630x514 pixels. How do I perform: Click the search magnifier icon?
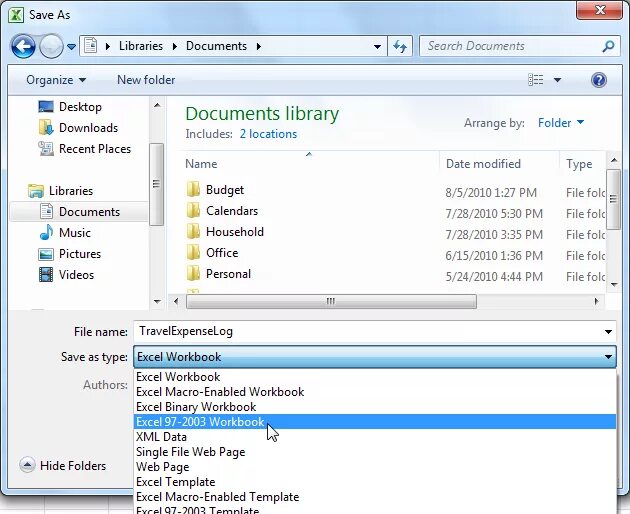click(x=608, y=46)
